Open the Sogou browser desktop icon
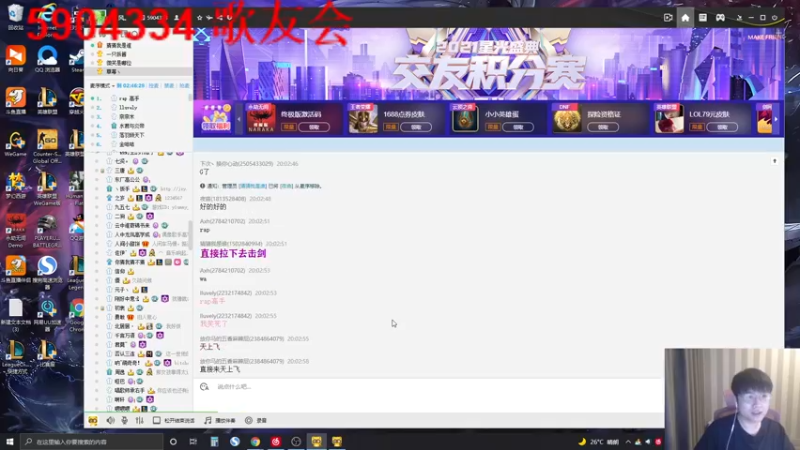Viewport: 800px width, 450px height. (47, 273)
